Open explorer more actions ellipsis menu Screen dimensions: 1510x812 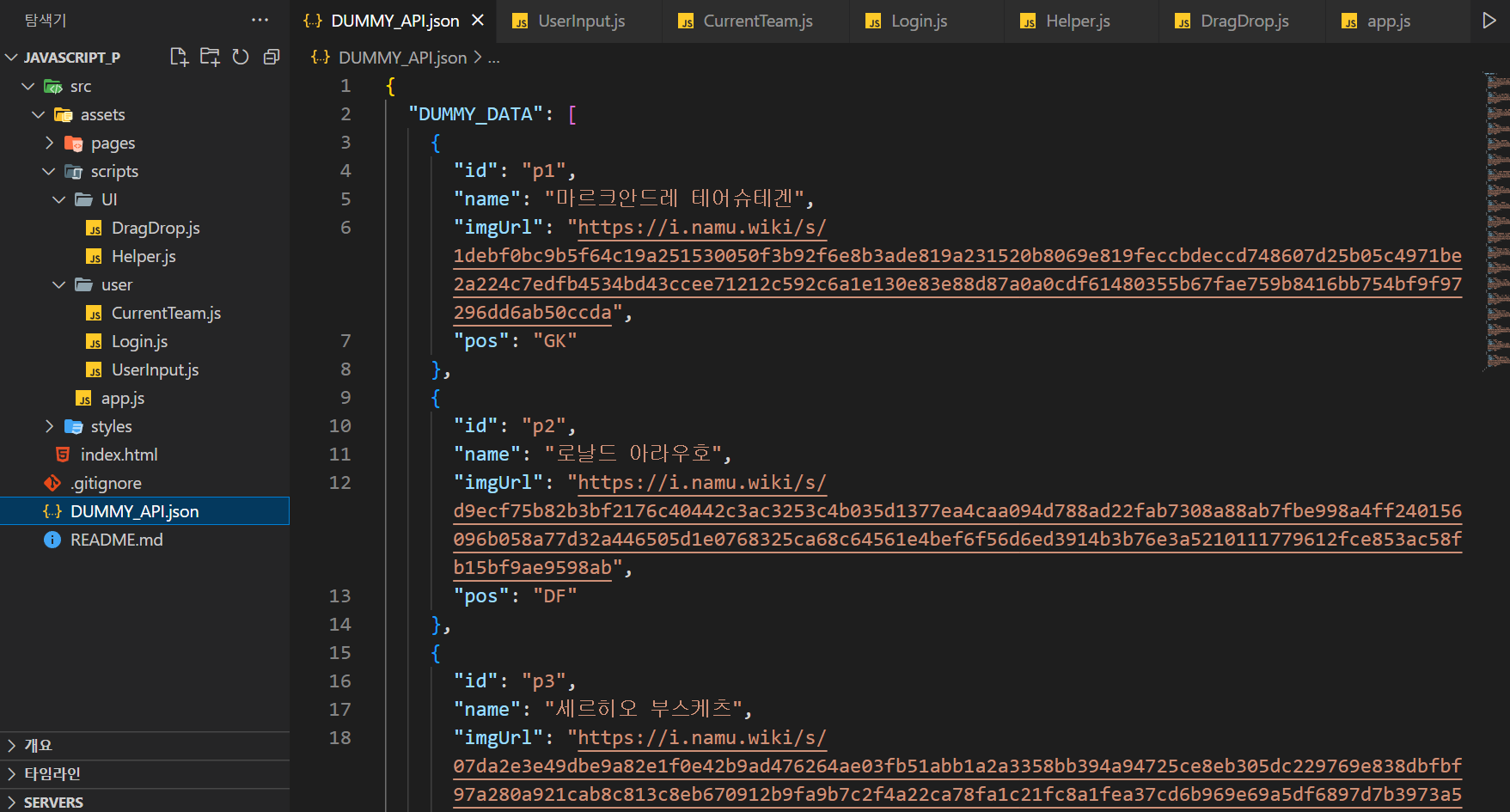click(x=260, y=20)
